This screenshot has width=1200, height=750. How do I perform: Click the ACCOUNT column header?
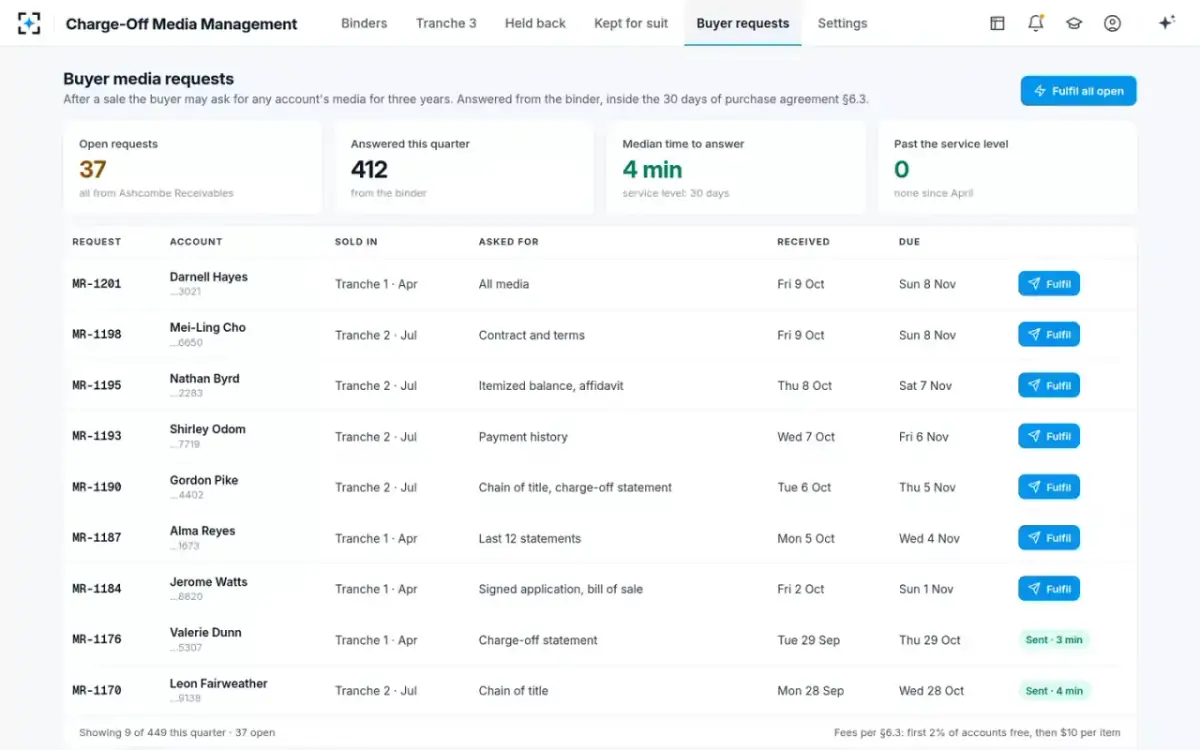pos(196,242)
